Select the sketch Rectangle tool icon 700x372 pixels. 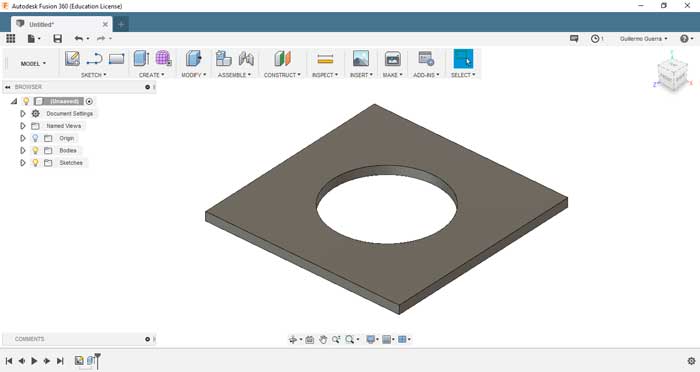tap(116, 59)
